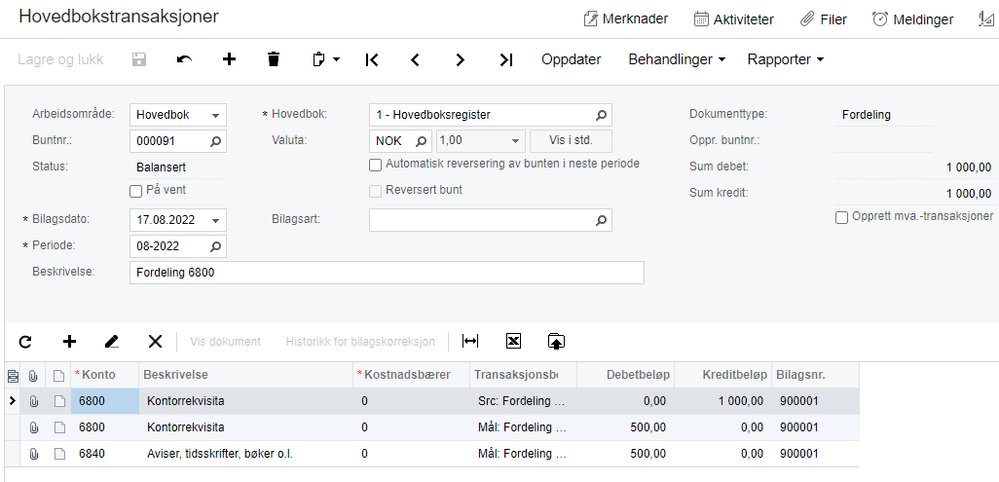This screenshot has height=482, width=999.
Task: Click the save disk icon
Action: click(139, 59)
